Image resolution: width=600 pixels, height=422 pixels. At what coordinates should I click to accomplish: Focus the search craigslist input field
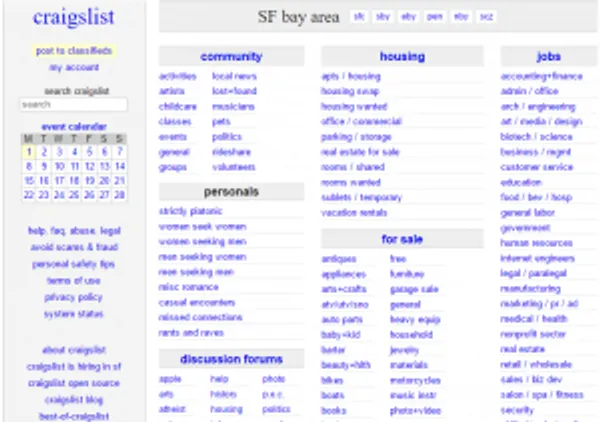[x=73, y=104]
